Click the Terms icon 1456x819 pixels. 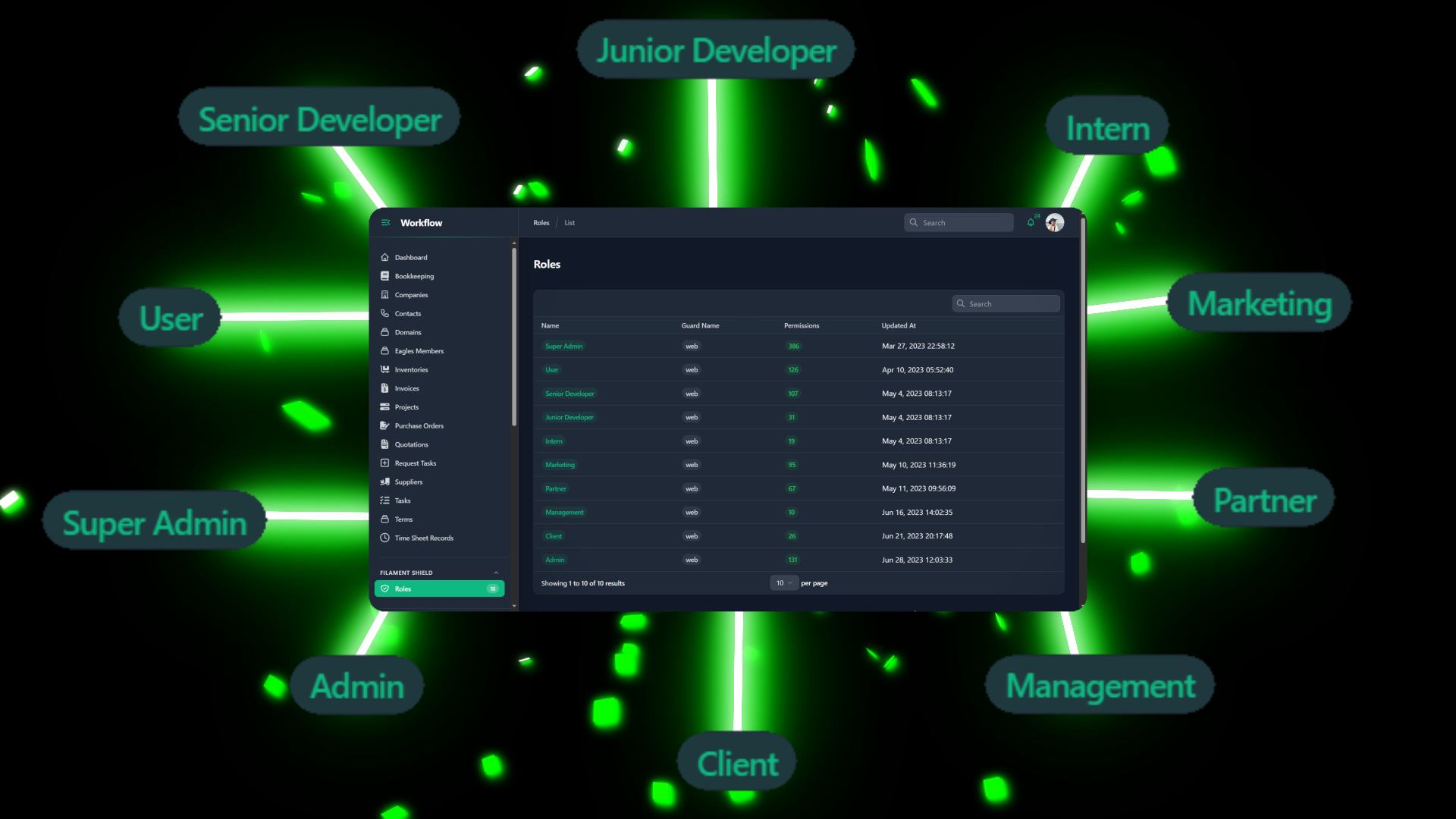tap(384, 519)
